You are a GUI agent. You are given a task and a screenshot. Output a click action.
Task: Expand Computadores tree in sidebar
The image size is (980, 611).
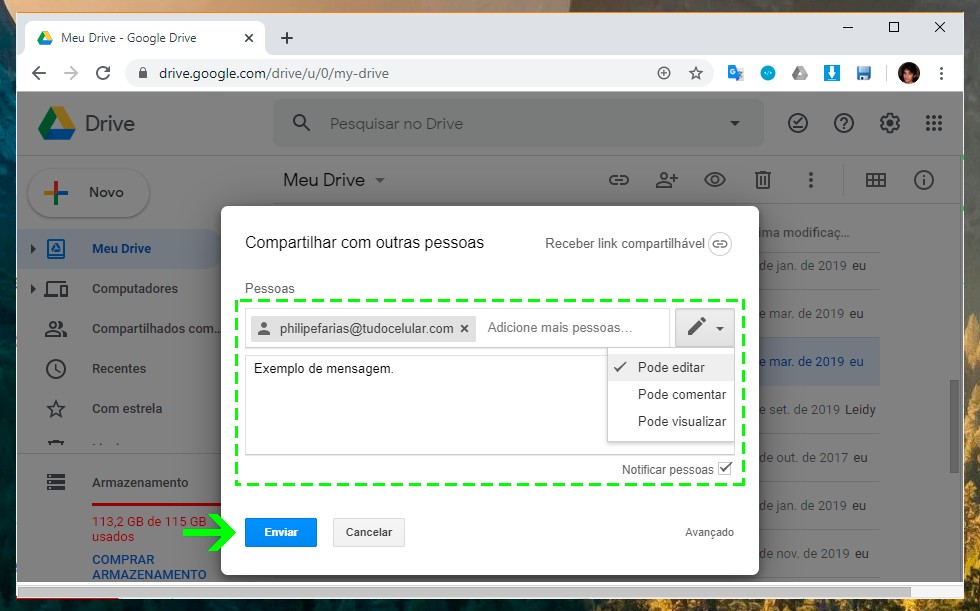[33, 289]
